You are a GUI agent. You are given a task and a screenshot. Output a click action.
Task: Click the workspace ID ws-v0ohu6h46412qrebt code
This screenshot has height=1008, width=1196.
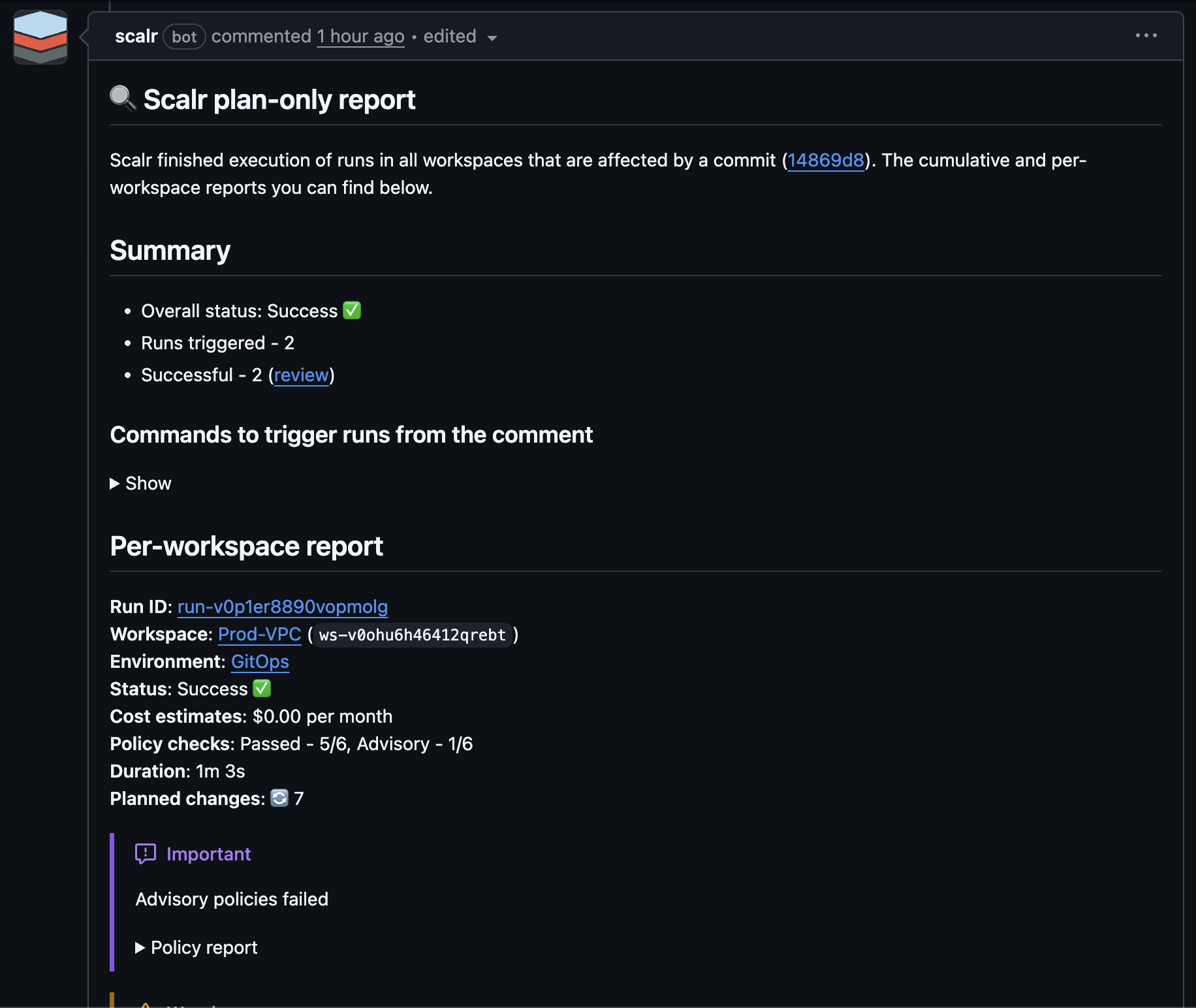point(413,635)
